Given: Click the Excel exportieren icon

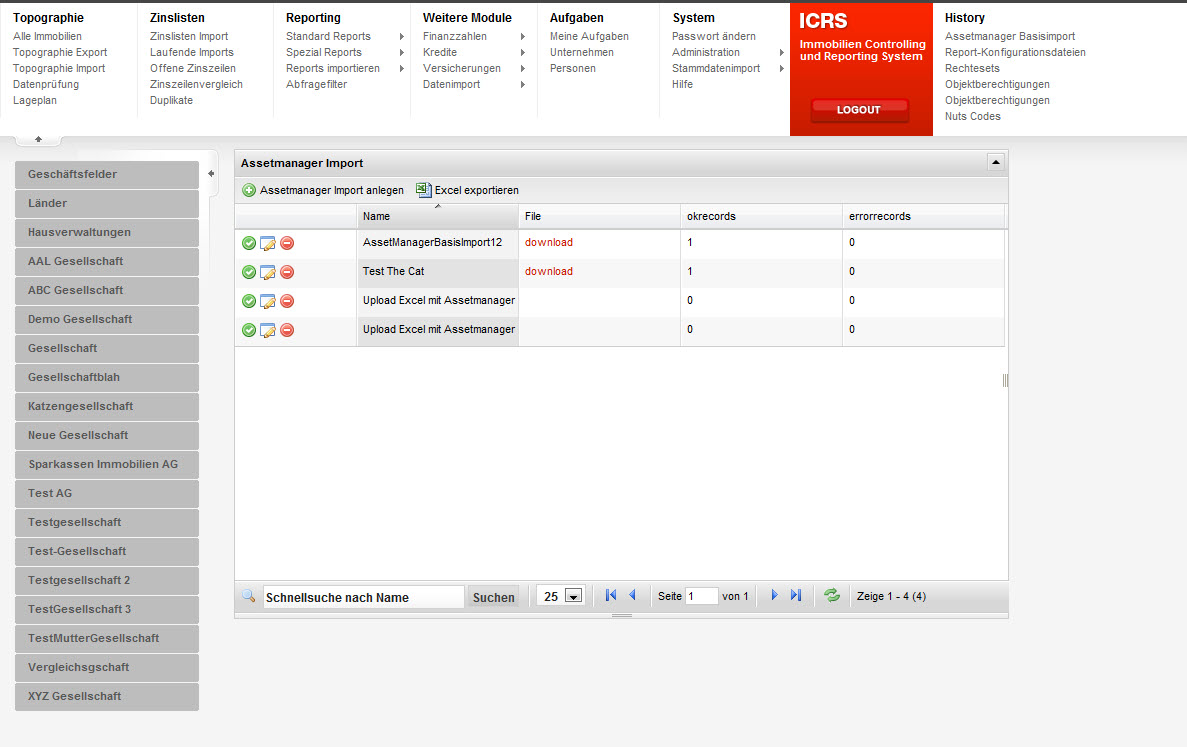Looking at the screenshot, I should pyautogui.click(x=424, y=190).
